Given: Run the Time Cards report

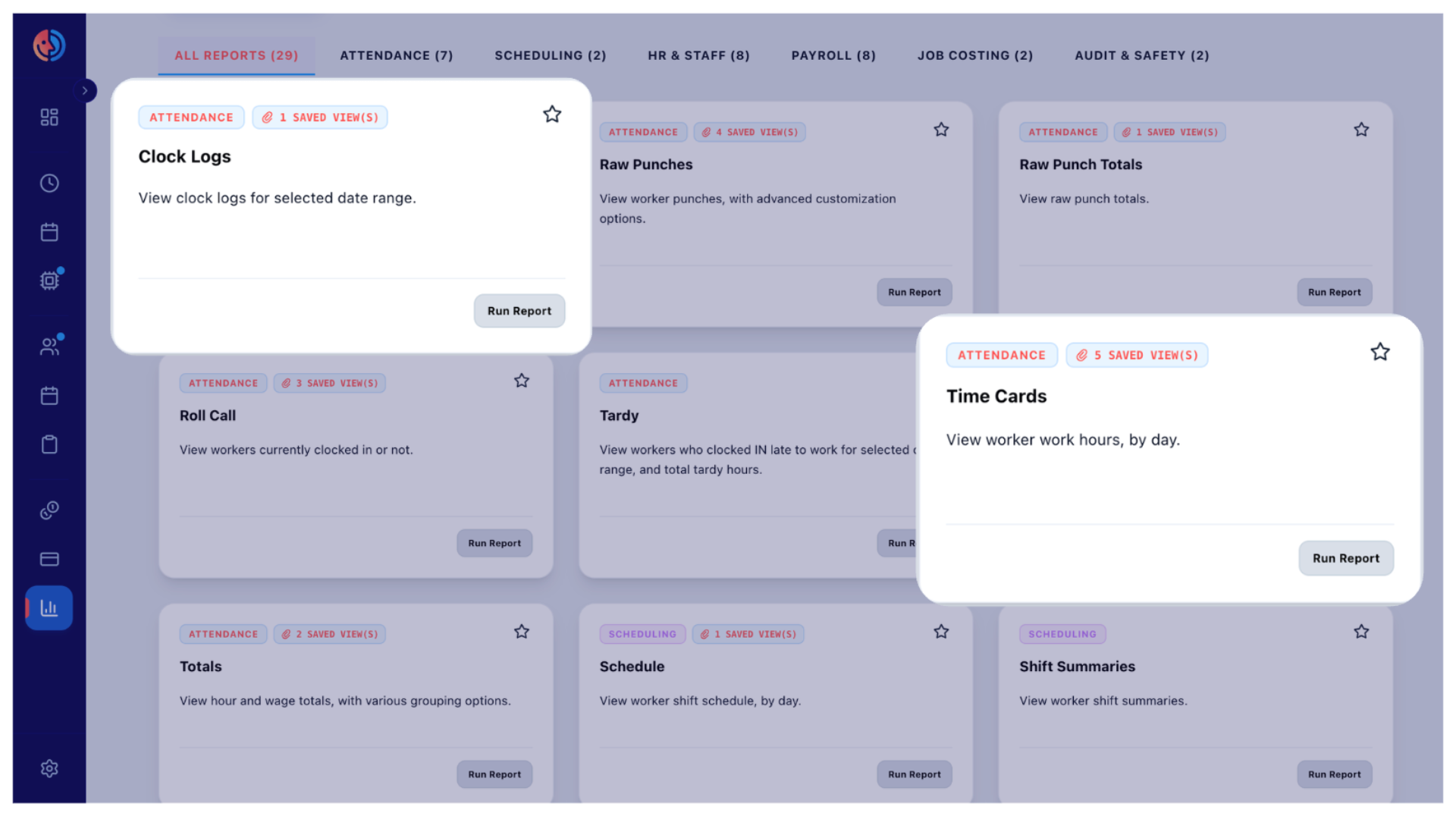Looking at the screenshot, I should point(1346,558).
